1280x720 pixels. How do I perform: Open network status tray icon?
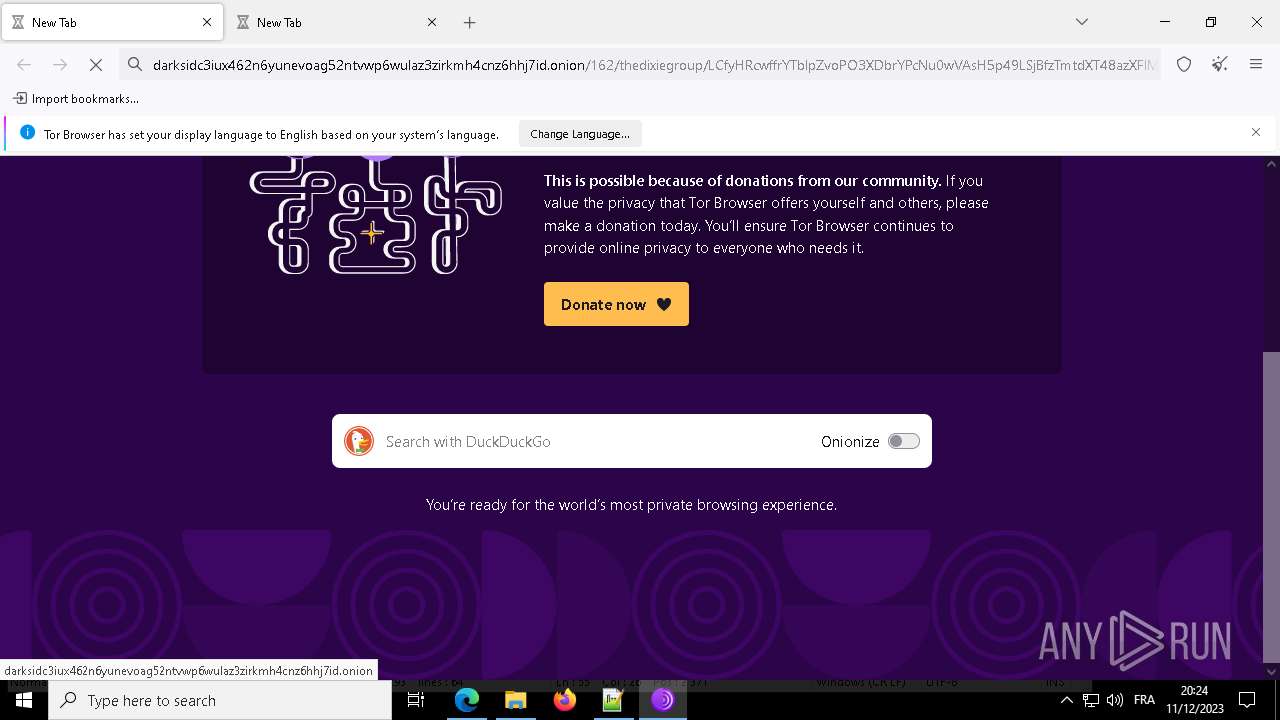click(1091, 700)
